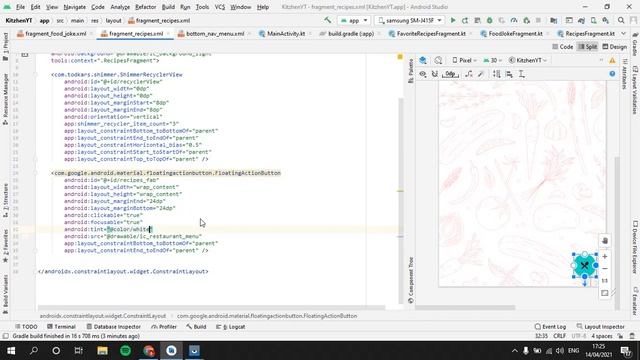Click the blue help question mark icon
The image size is (640, 360).
612,74
